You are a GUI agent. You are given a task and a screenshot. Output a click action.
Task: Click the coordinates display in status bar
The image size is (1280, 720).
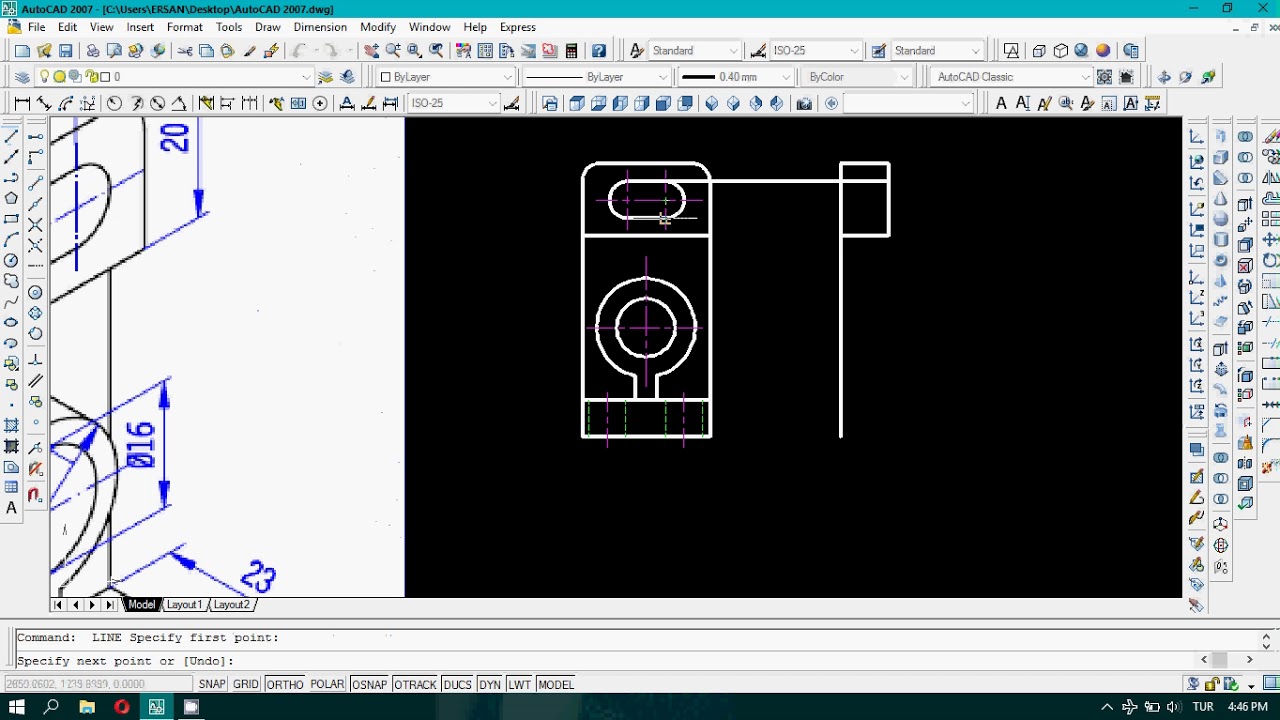tap(98, 685)
